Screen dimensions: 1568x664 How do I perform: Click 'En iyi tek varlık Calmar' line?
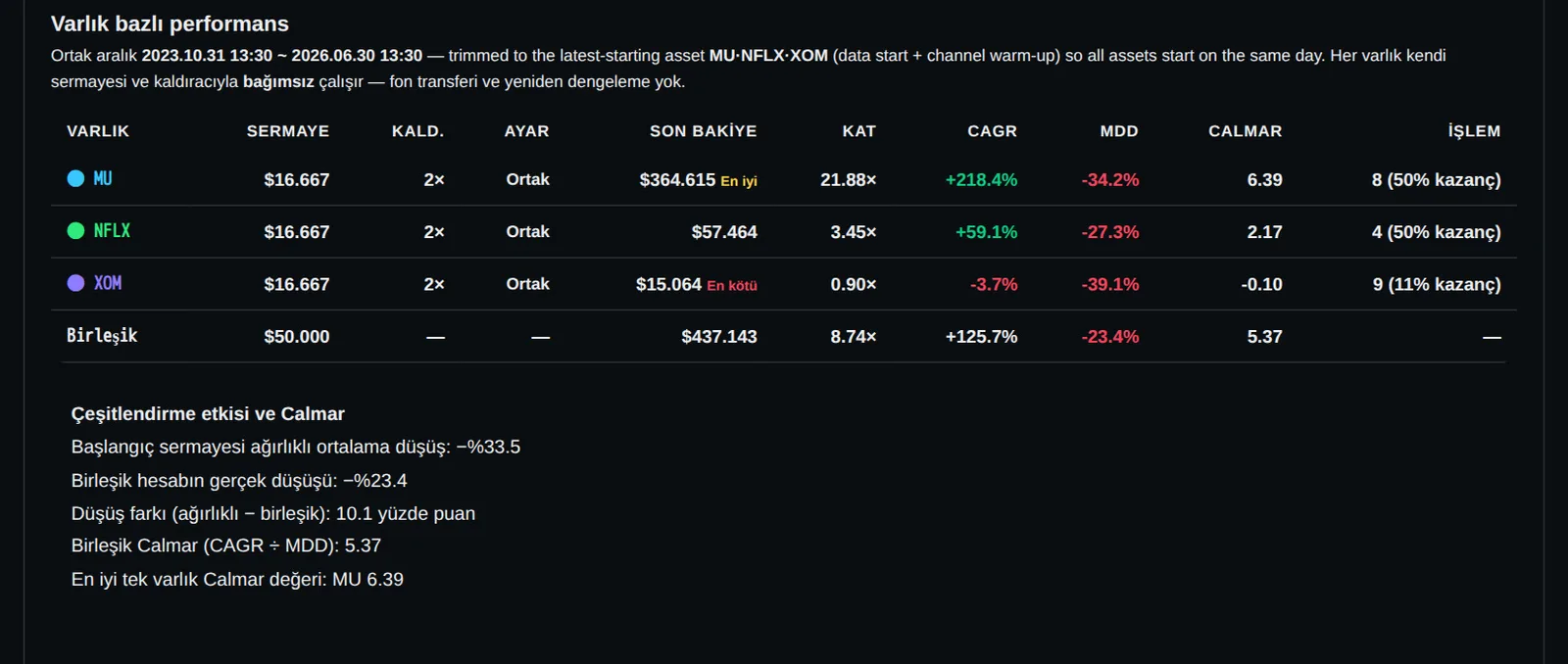coord(237,579)
